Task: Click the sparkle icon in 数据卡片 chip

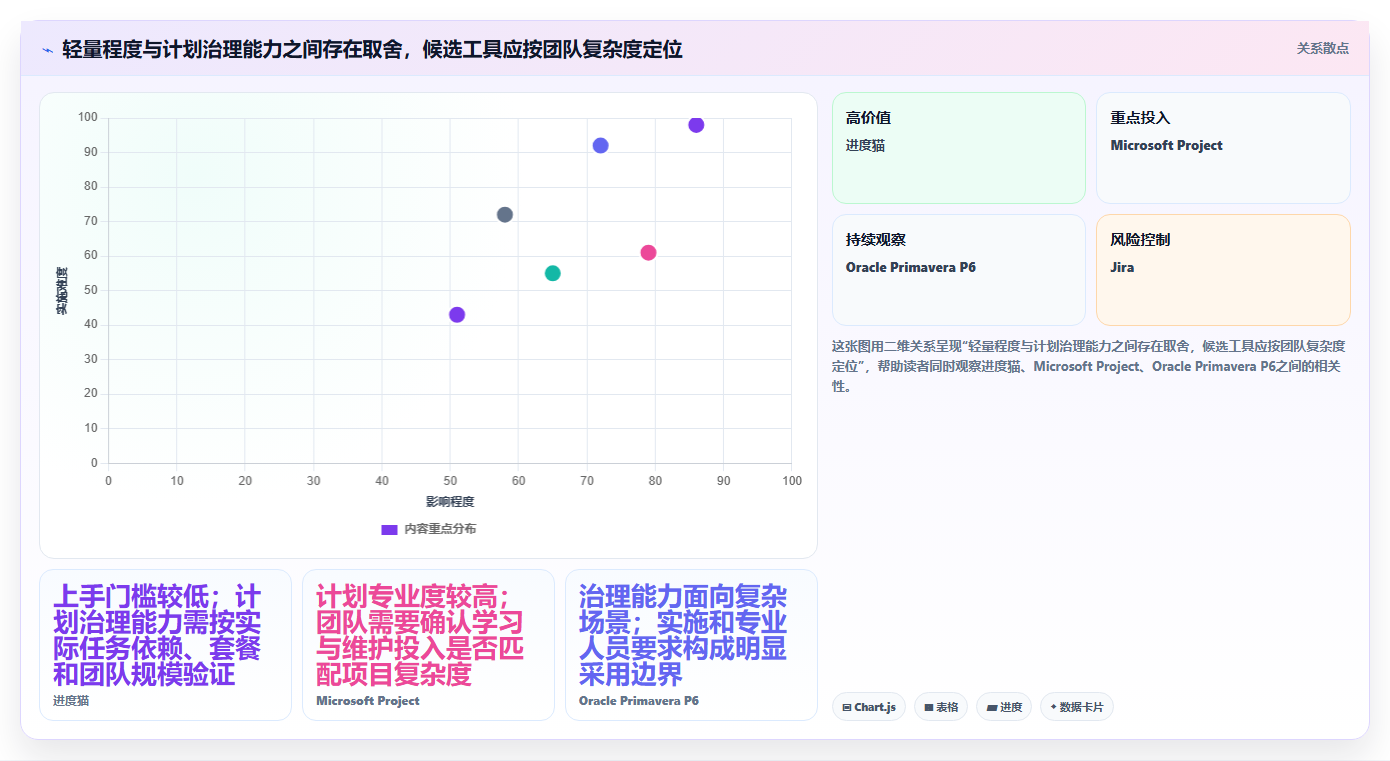Action: [x=1053, y=707]
